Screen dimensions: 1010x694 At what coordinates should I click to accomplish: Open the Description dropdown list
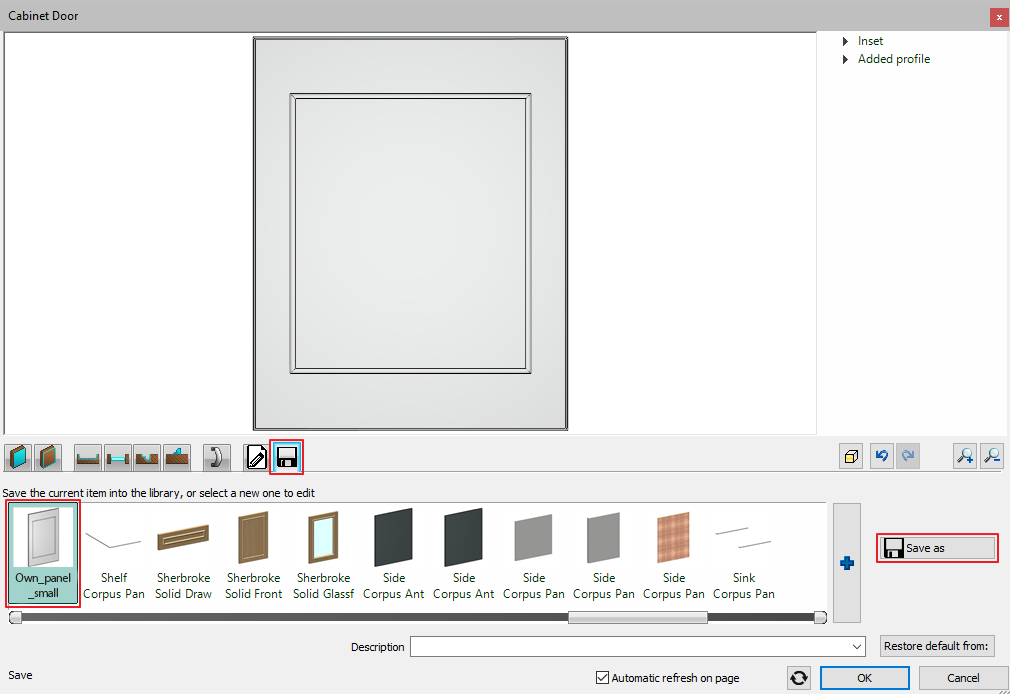(857, 647)
